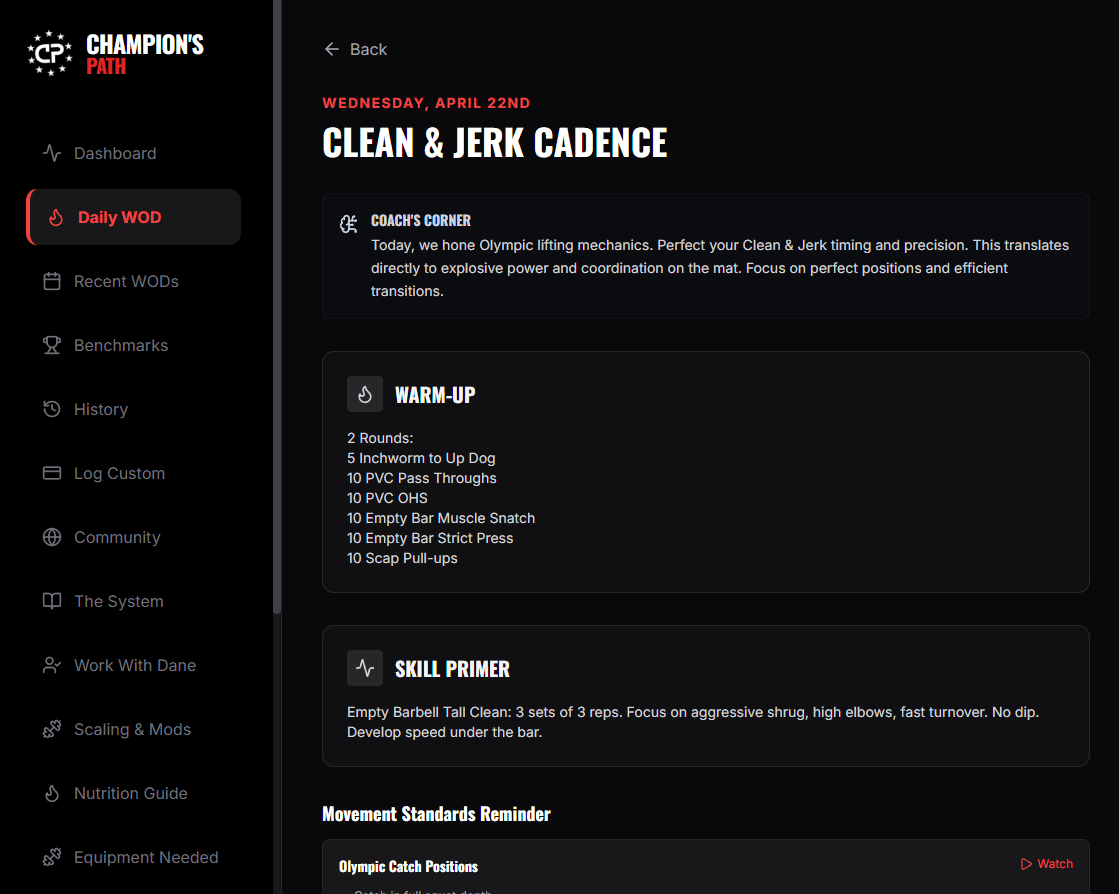This screenshot has width=1119, height=894.
Task: Click the Dashboard pulse icon
Action: [52, 153]
